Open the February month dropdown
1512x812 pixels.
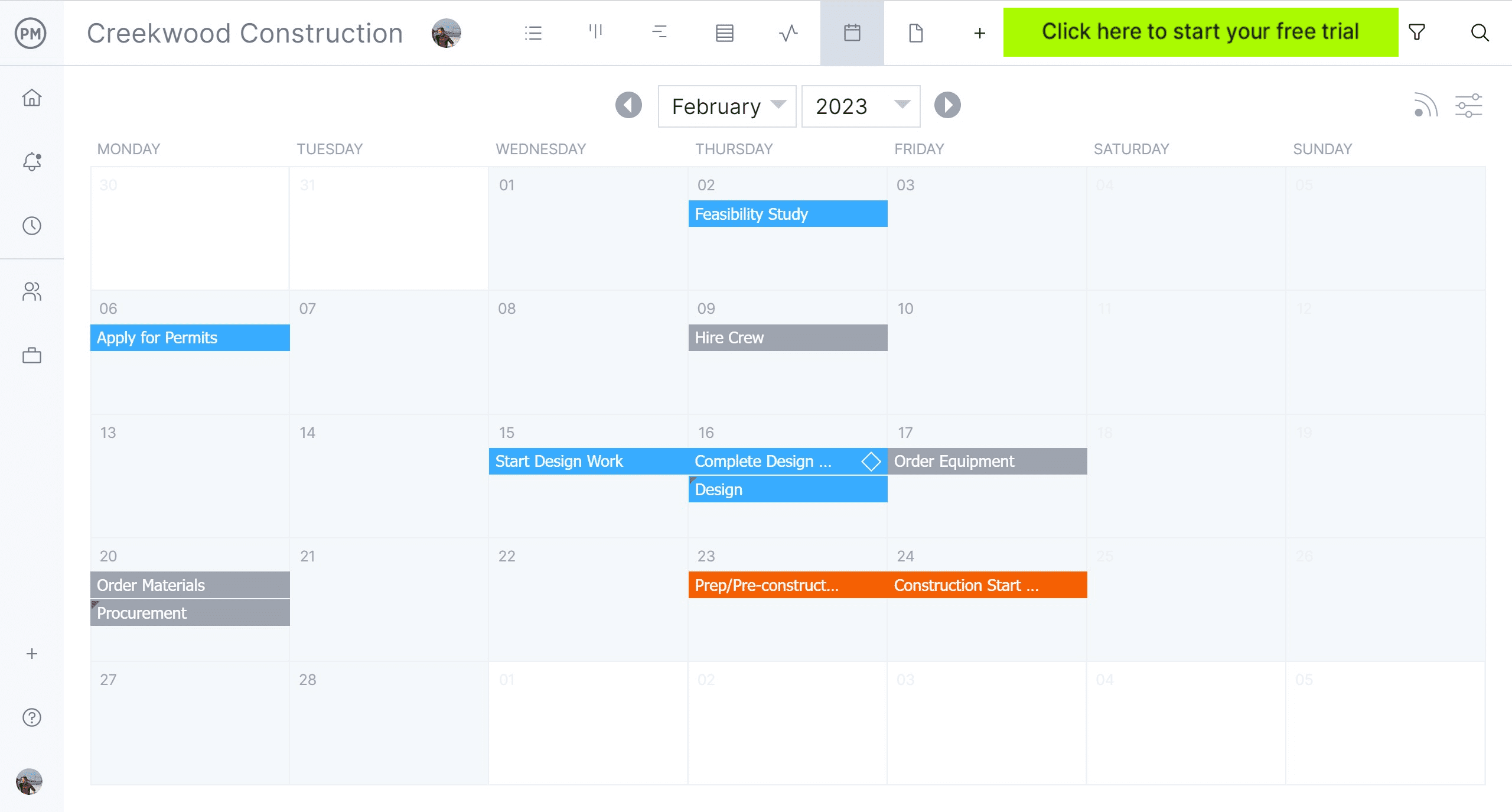(x=726, y=106)
